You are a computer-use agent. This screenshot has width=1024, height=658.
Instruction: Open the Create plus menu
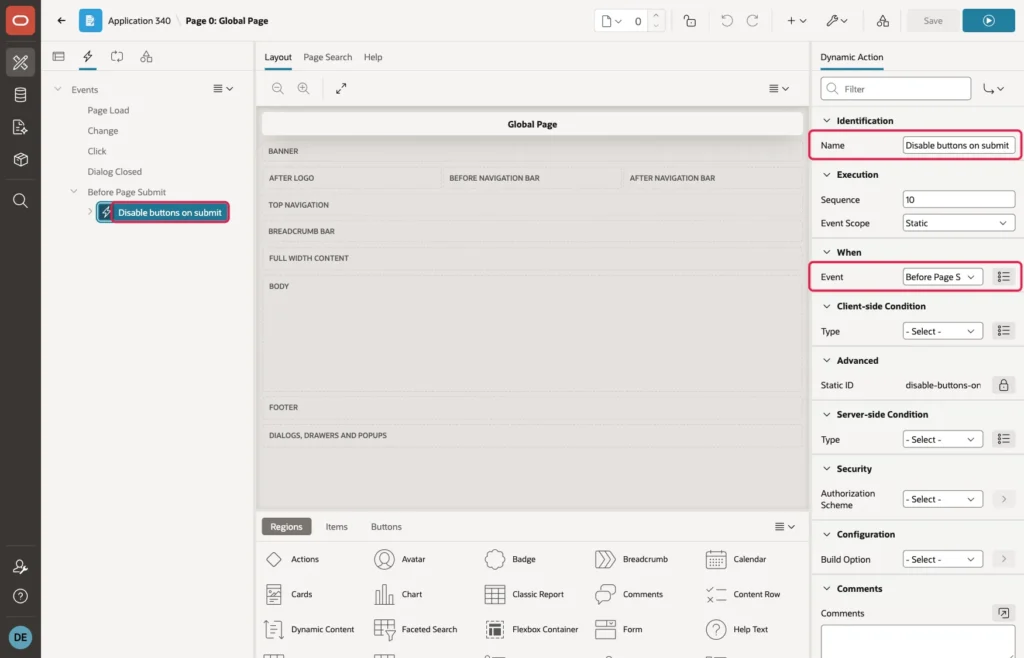(796, 21)
